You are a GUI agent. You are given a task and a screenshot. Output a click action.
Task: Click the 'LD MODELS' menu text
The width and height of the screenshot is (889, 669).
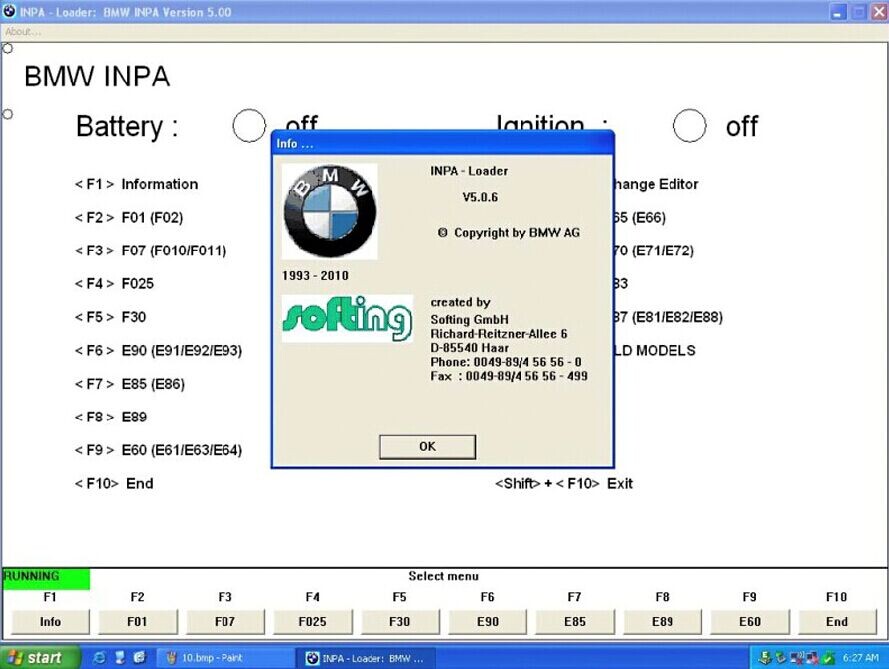(x=655, y=350)
